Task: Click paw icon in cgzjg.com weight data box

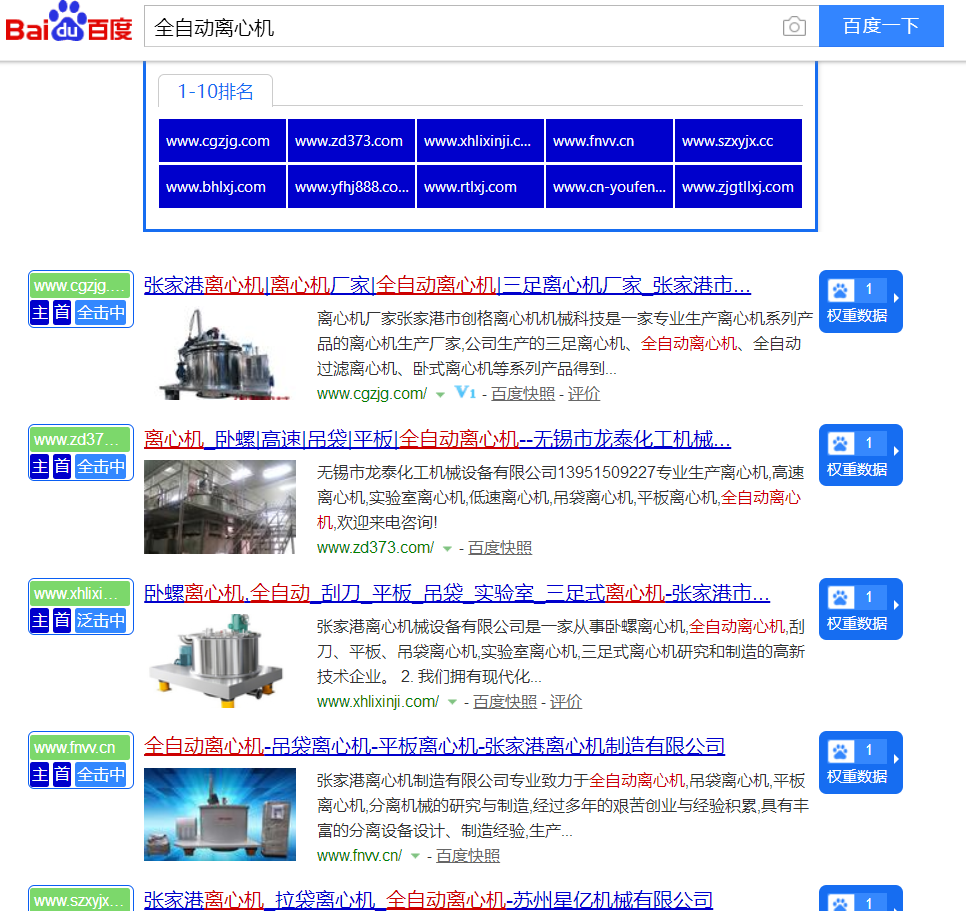Action: (840, 289)
